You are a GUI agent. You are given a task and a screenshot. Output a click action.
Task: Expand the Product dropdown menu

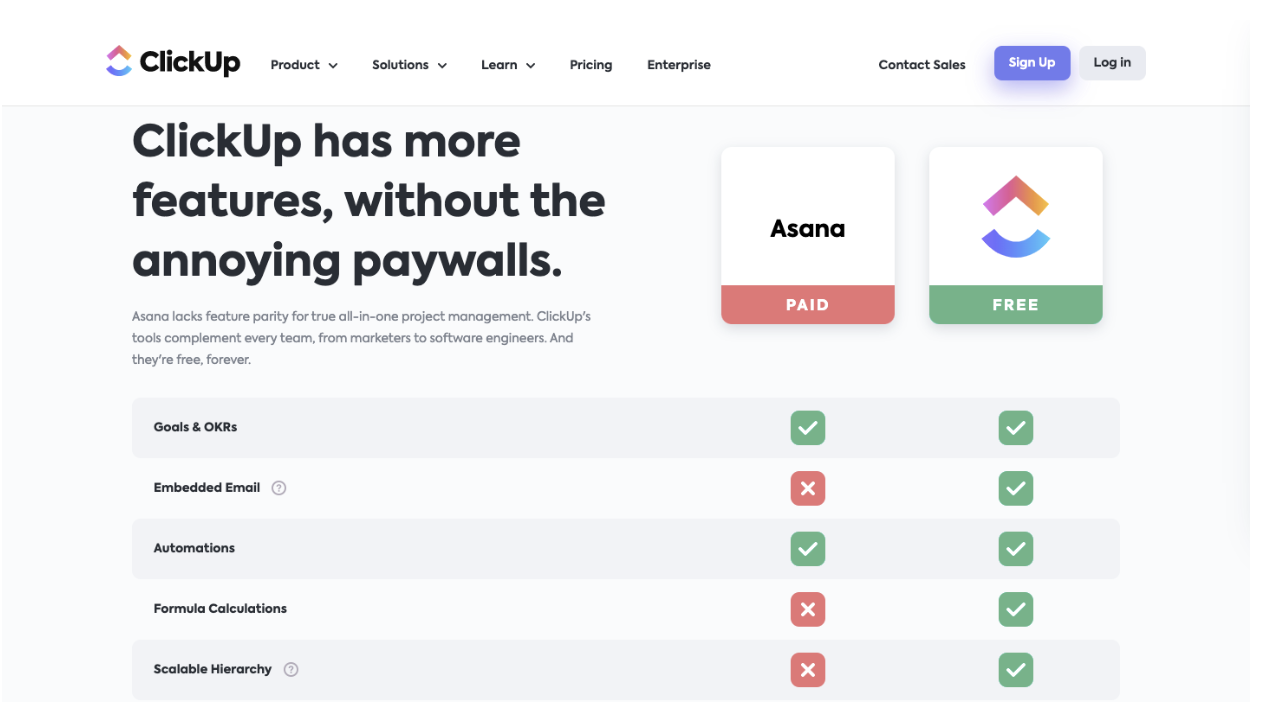(304, 65)
